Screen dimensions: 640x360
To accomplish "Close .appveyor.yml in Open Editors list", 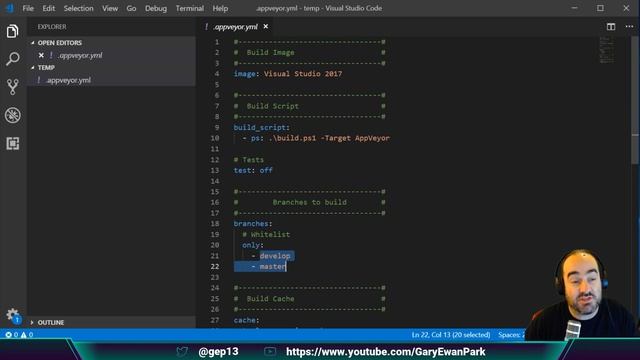I will [x=41, y=55].
